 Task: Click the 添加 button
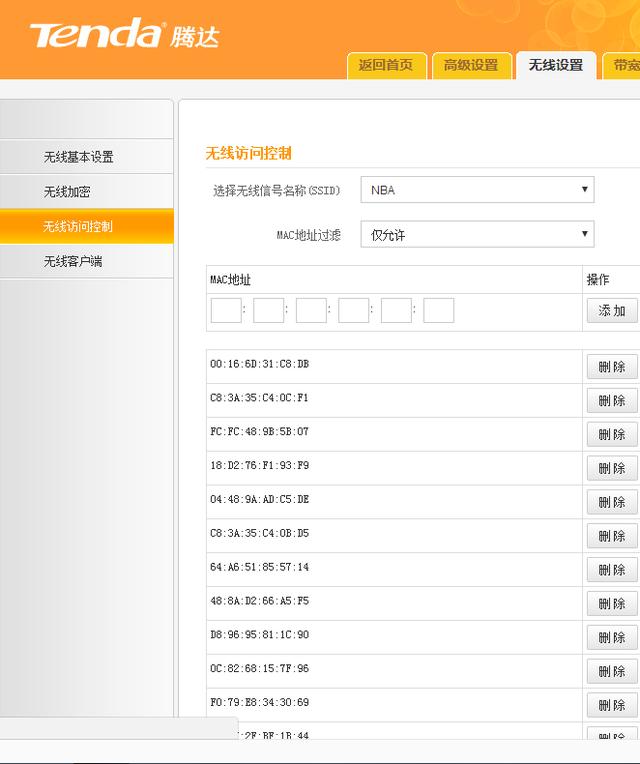(612, 310)
